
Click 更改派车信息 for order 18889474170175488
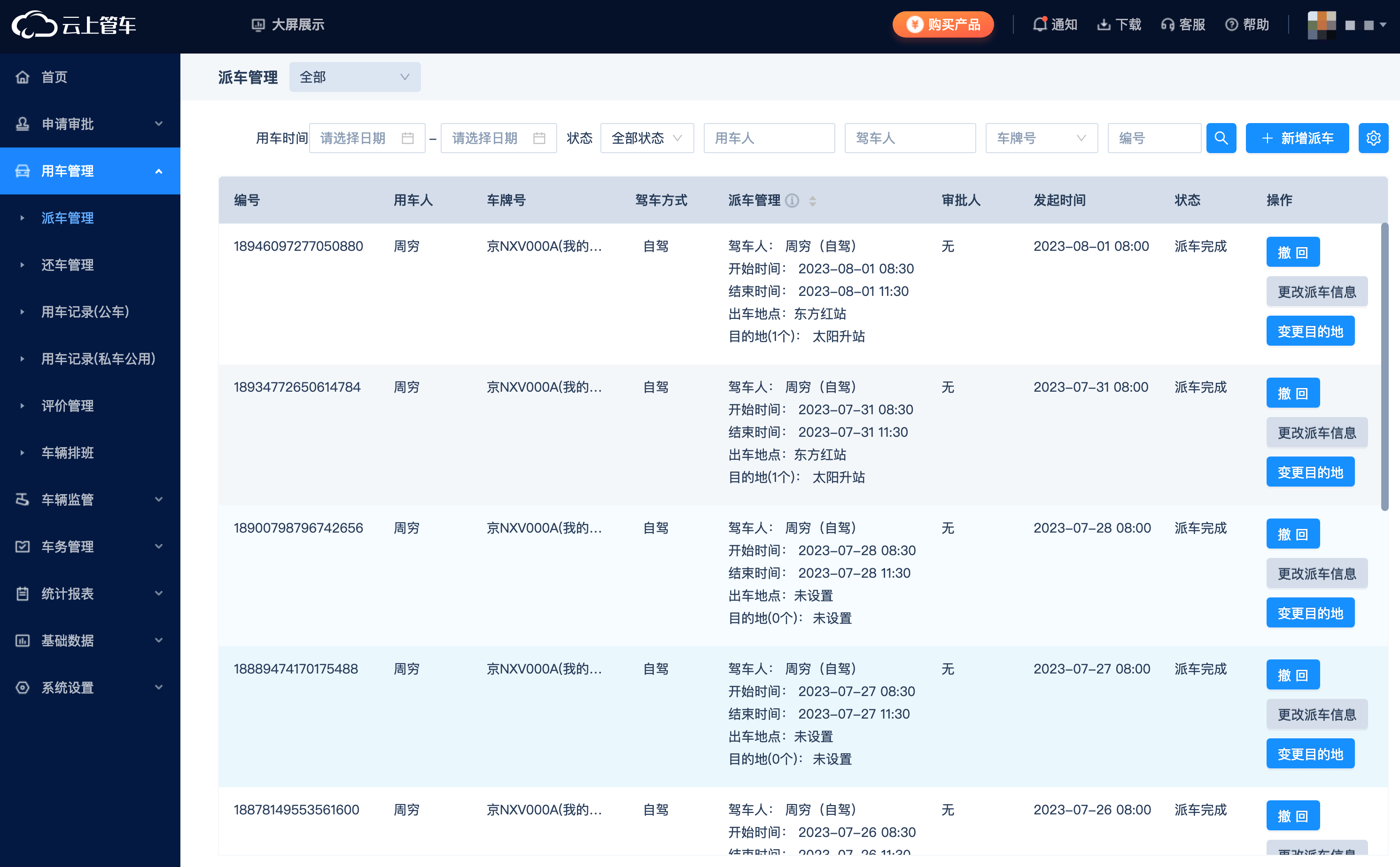(x=1317, y=714)
